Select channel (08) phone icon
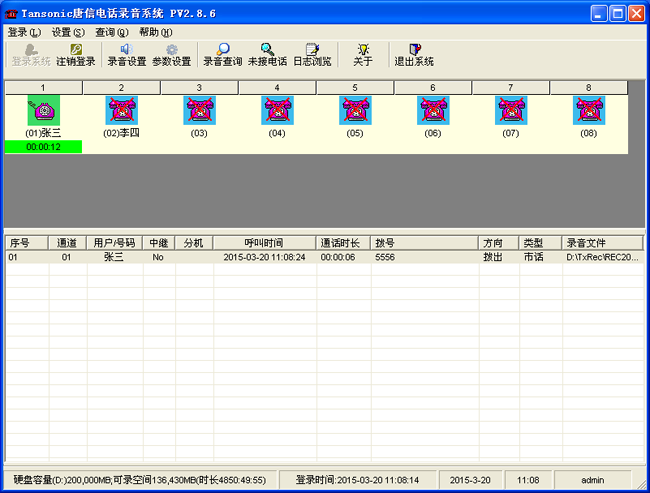Screen dimensions: 650x493 (588, 110)
